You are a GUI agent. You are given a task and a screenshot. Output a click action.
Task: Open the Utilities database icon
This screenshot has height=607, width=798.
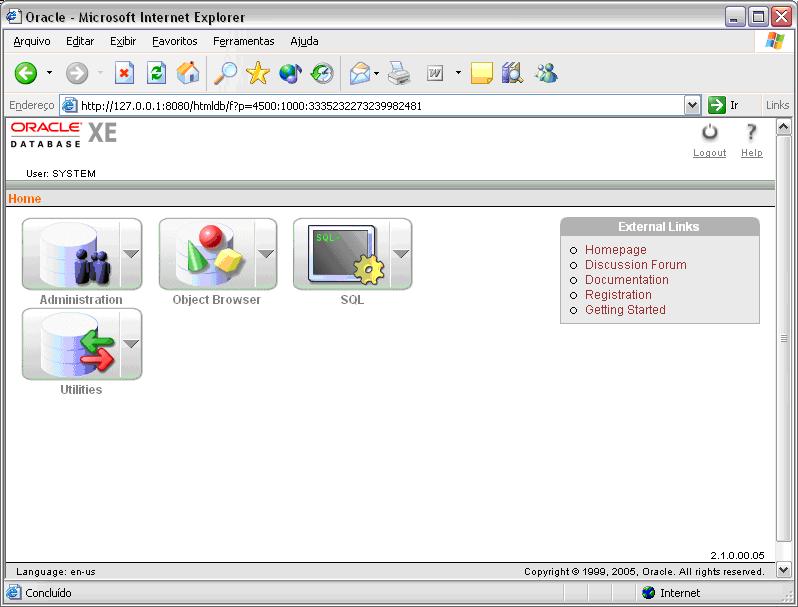[71, 344]
